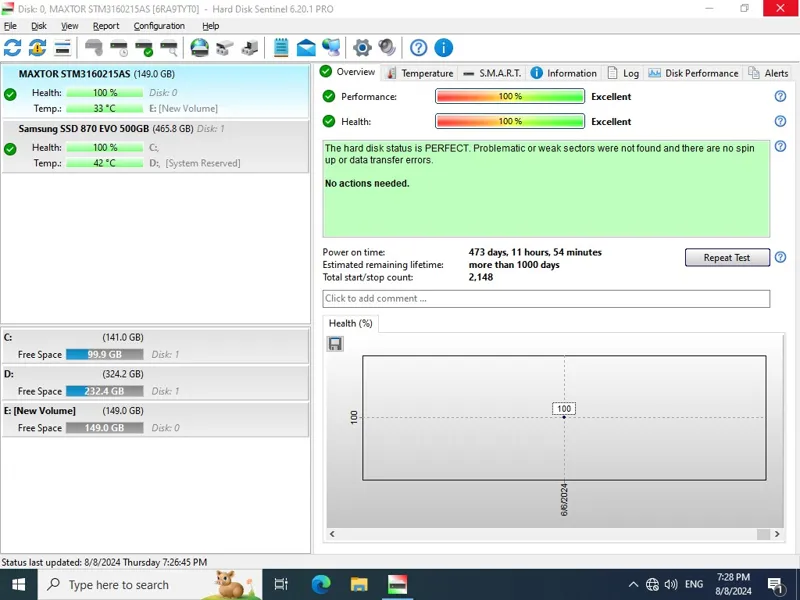800x600 pixels.
Task: Click the speaker sound toolbar icon
Action: click(387, 48)
